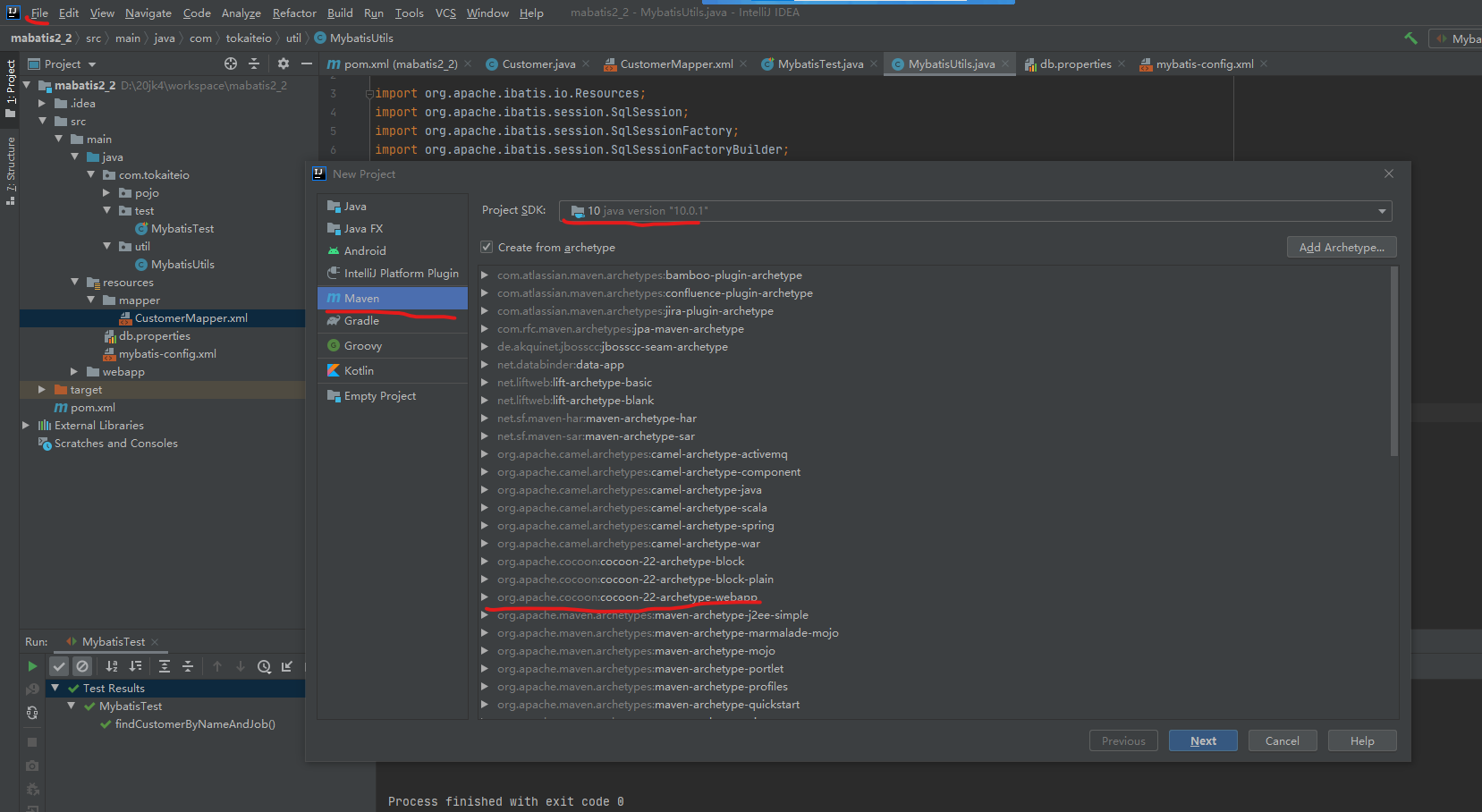Open the Project SDK dropdown
1482x812 pixels.
[x=976, y=211]
